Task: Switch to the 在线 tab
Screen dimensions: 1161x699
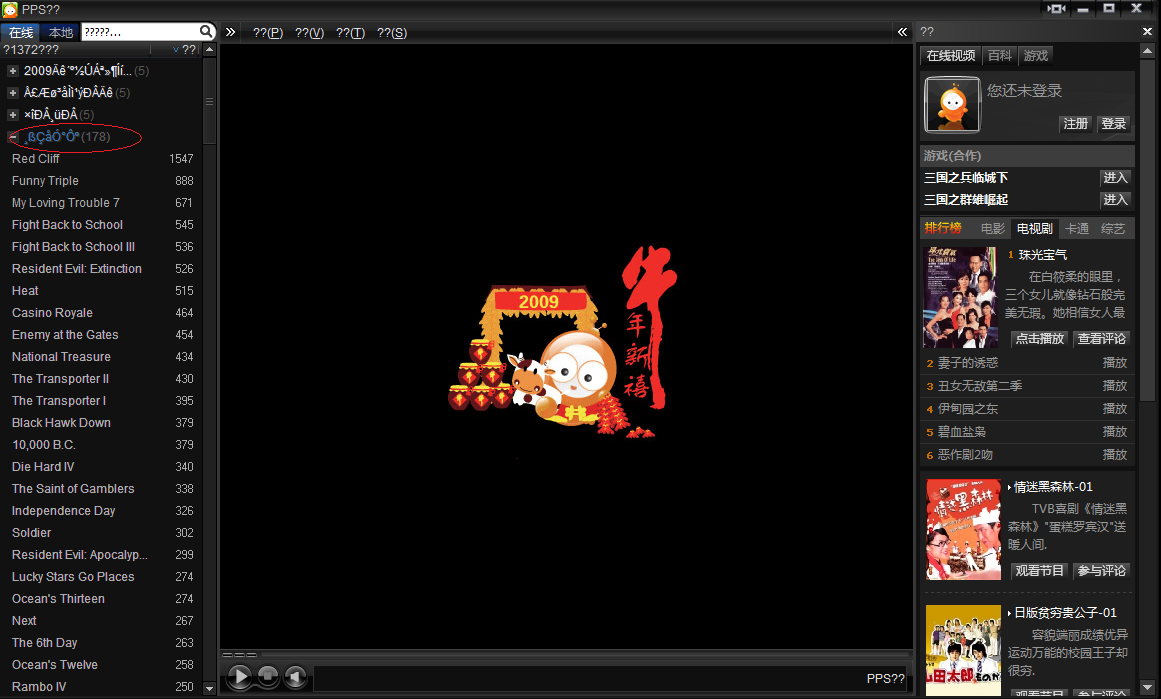Action: [21, 32]
